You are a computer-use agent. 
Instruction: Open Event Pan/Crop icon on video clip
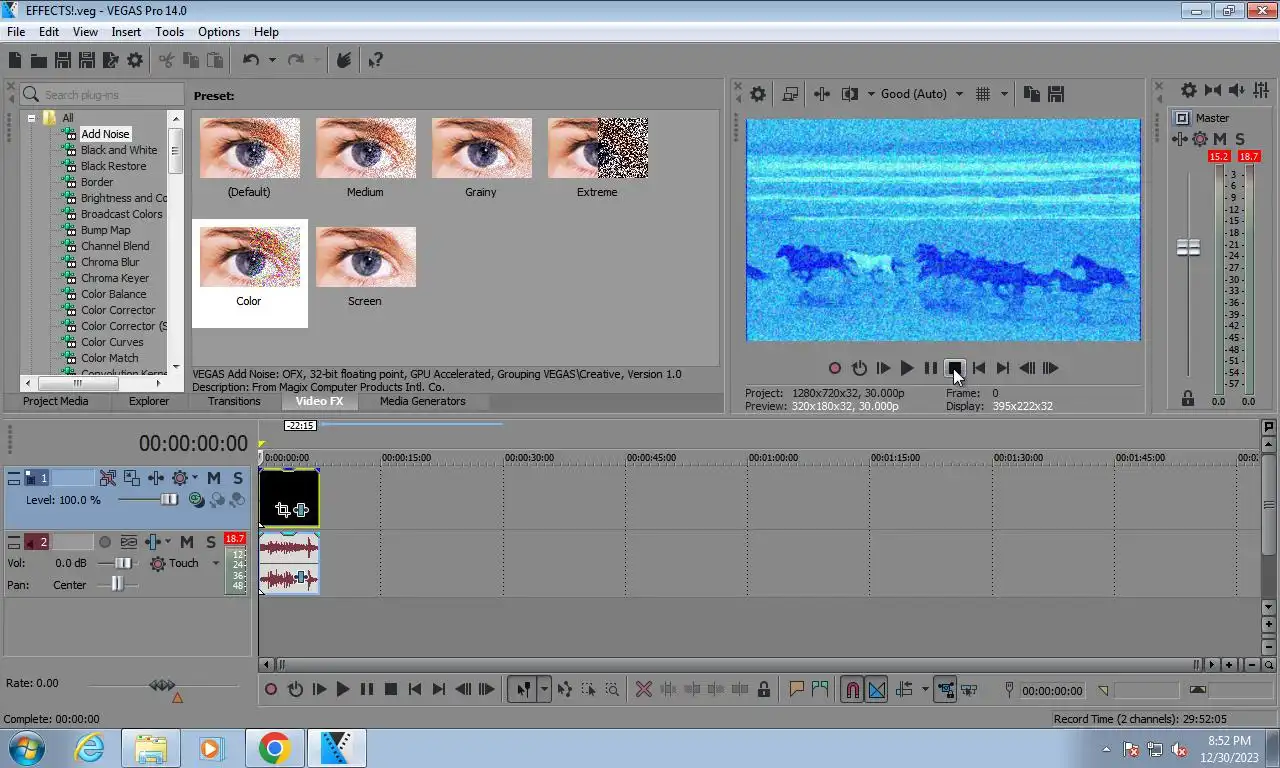[x=282, y=510]
